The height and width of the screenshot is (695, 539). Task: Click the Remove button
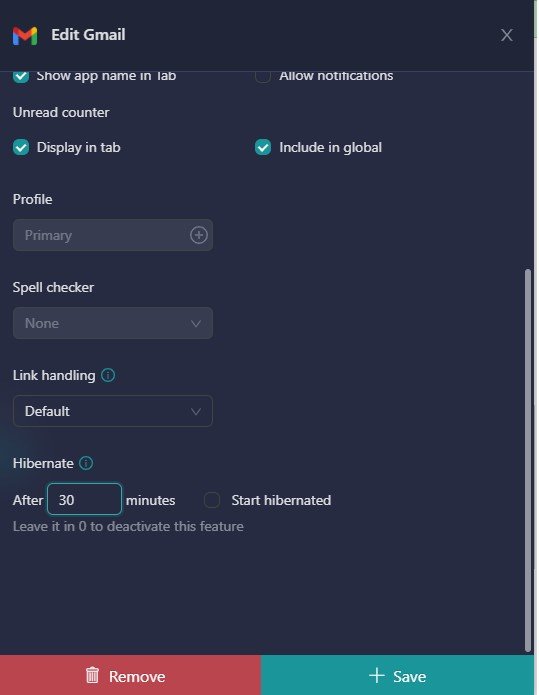[130, 675]
